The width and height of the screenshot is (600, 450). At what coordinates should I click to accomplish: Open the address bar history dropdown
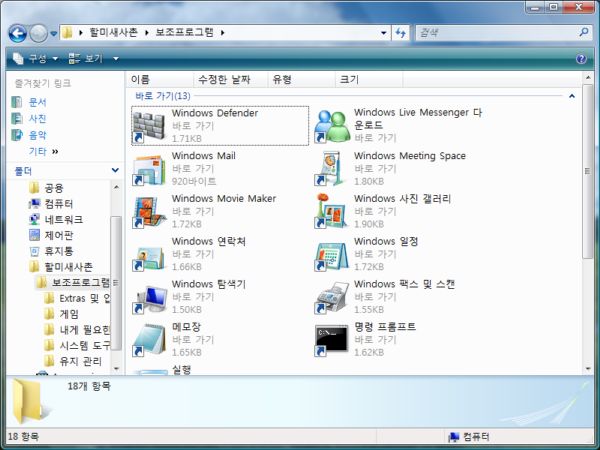[383, 33]
